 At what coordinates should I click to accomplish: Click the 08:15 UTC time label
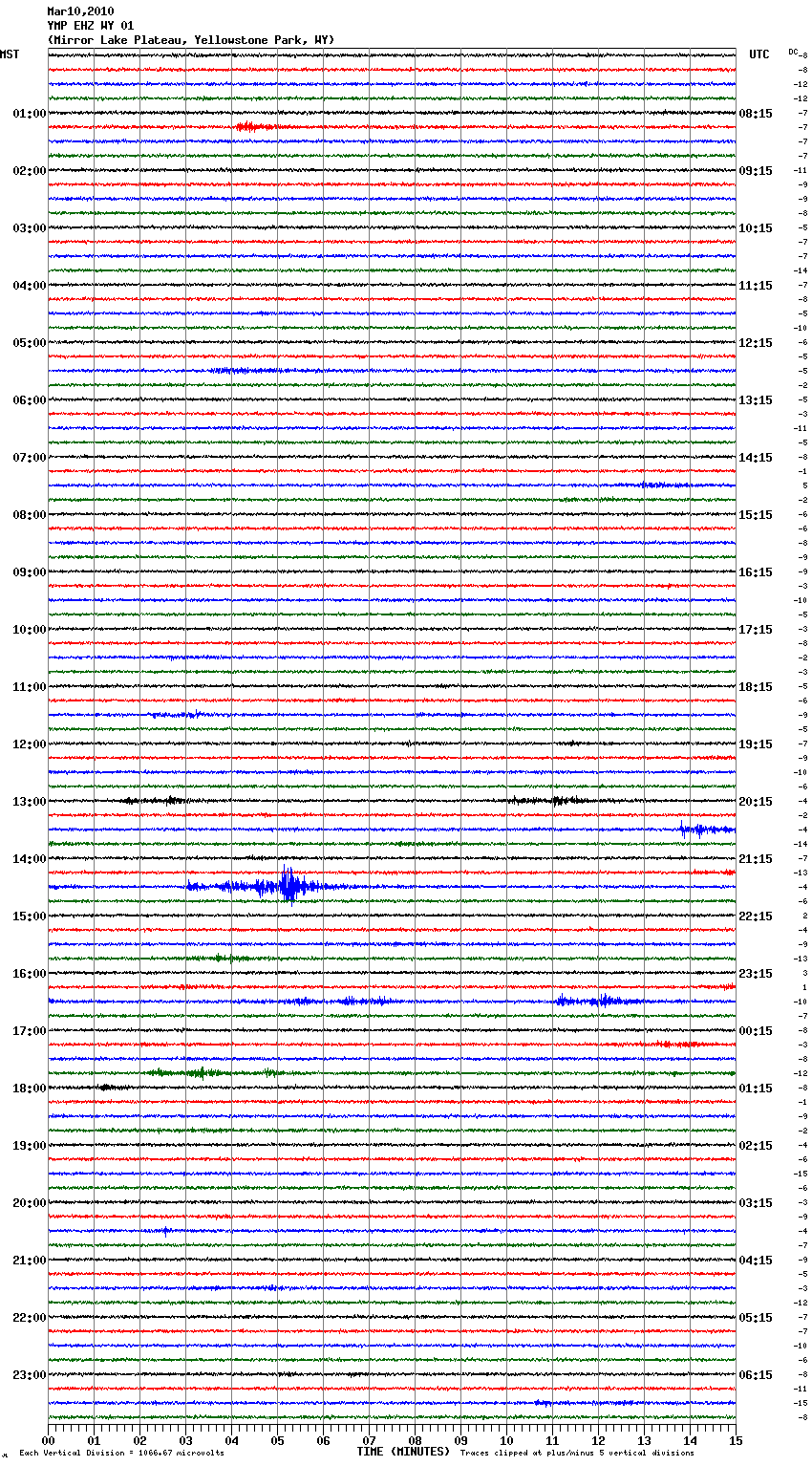point(756,114)
